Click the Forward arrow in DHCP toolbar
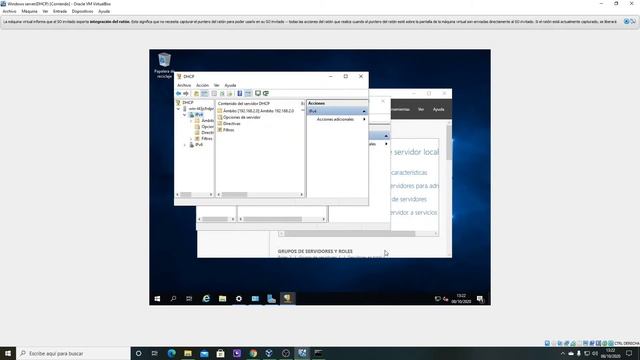640x360 pixels. click(186, 93)
